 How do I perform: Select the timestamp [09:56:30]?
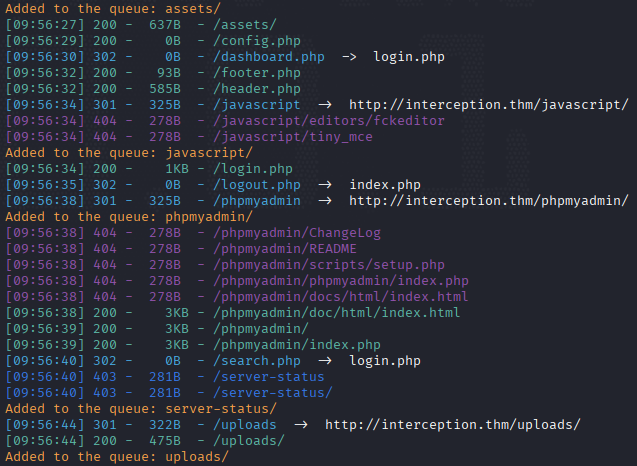45,57
